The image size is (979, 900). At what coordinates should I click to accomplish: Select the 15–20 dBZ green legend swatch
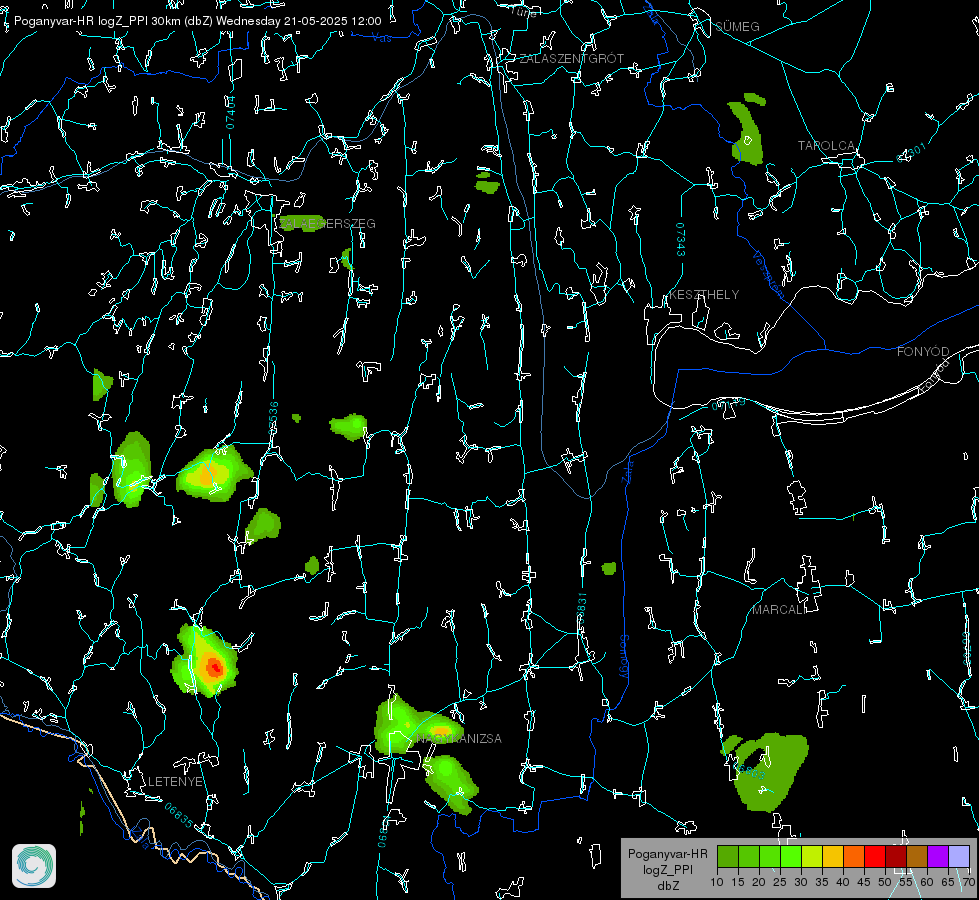click(x=749, y=857)
